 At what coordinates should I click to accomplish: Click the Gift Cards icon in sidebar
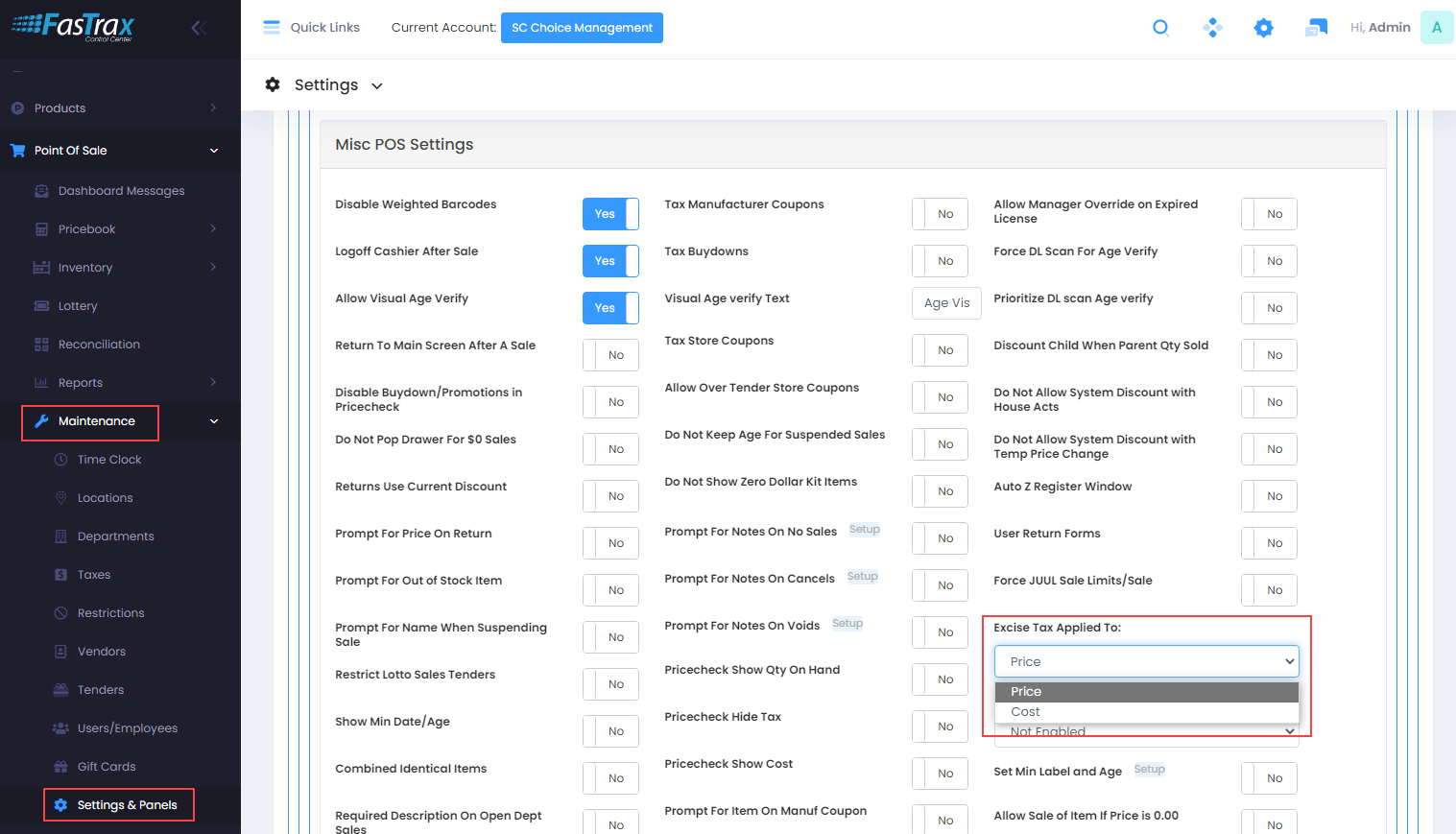click(x=60, y=767)
